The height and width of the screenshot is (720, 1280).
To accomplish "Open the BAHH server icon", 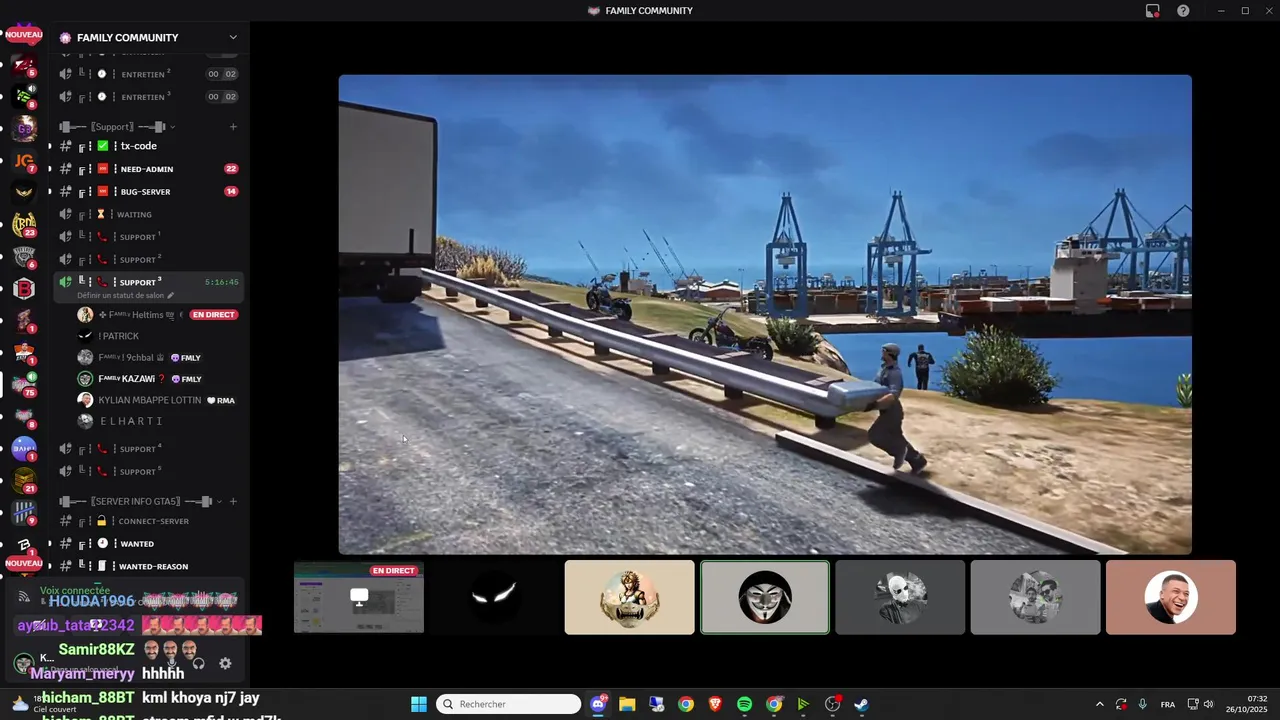I will 24,449.
